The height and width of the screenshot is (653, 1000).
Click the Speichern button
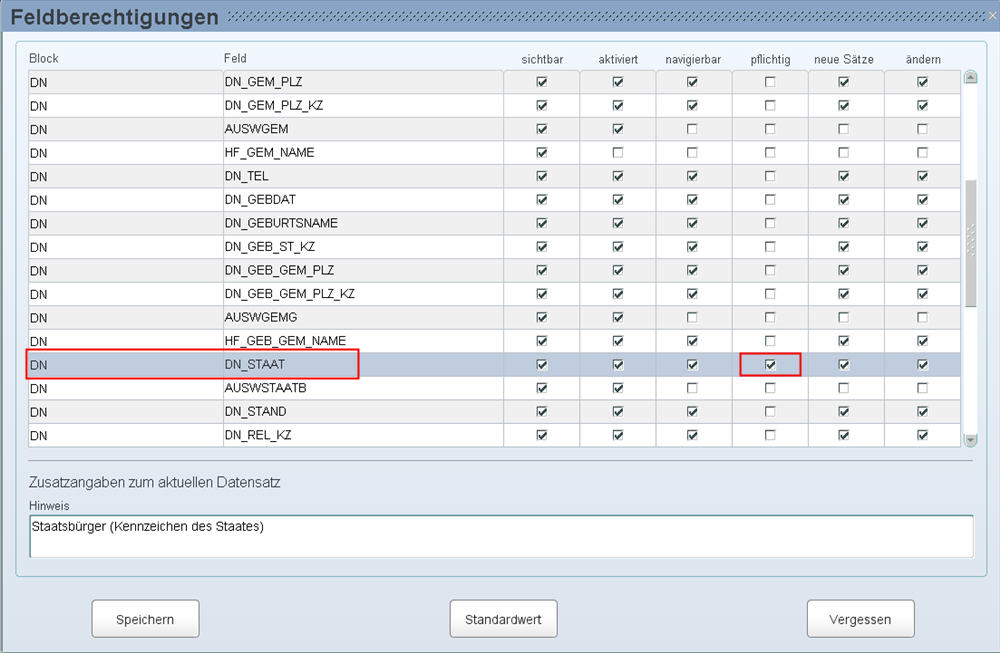145,619
